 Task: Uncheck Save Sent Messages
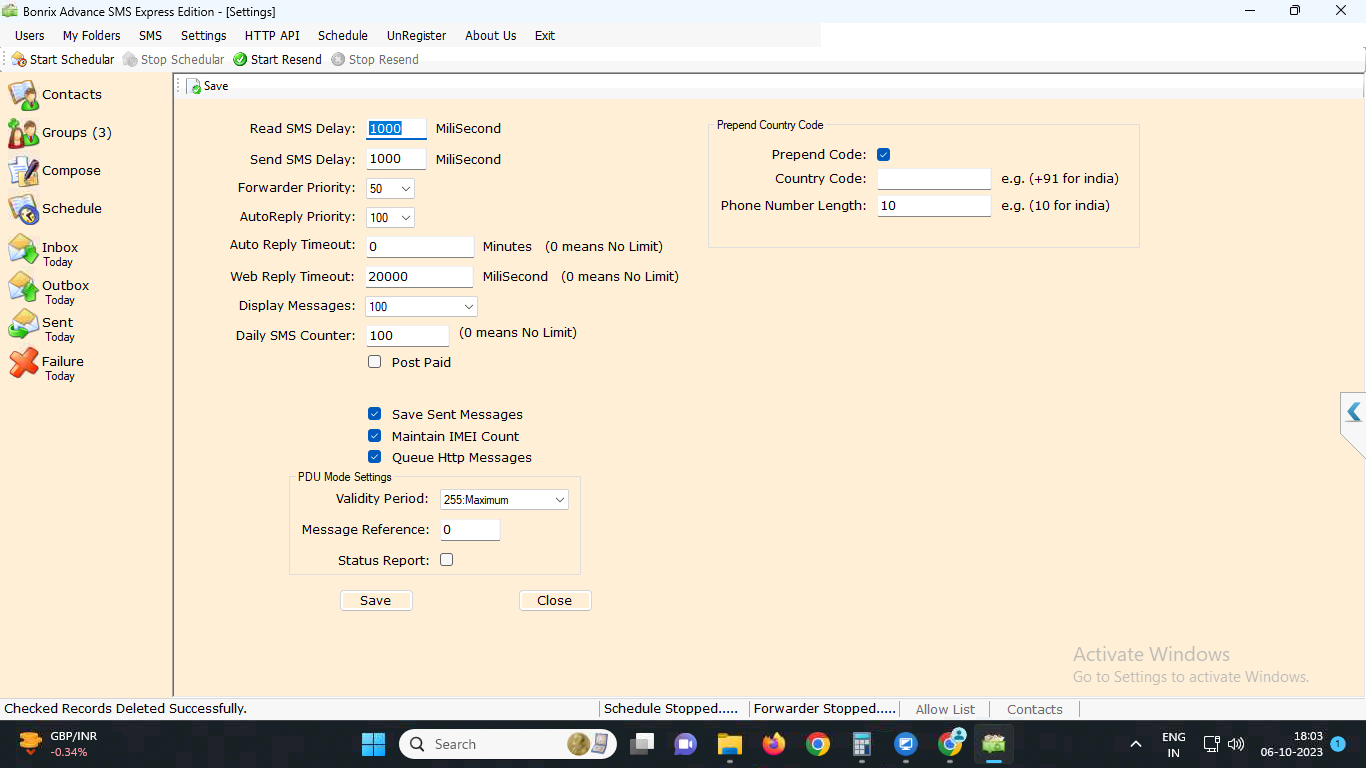[x=375, y=414]
